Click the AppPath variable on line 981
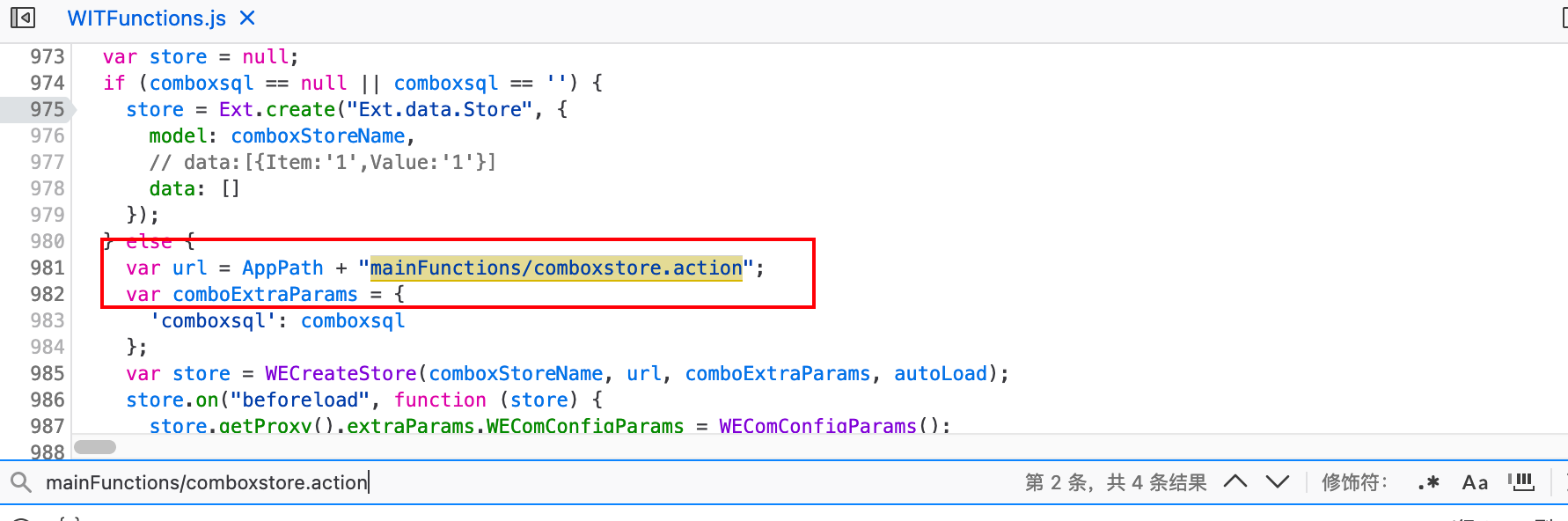 pos(282,268)
